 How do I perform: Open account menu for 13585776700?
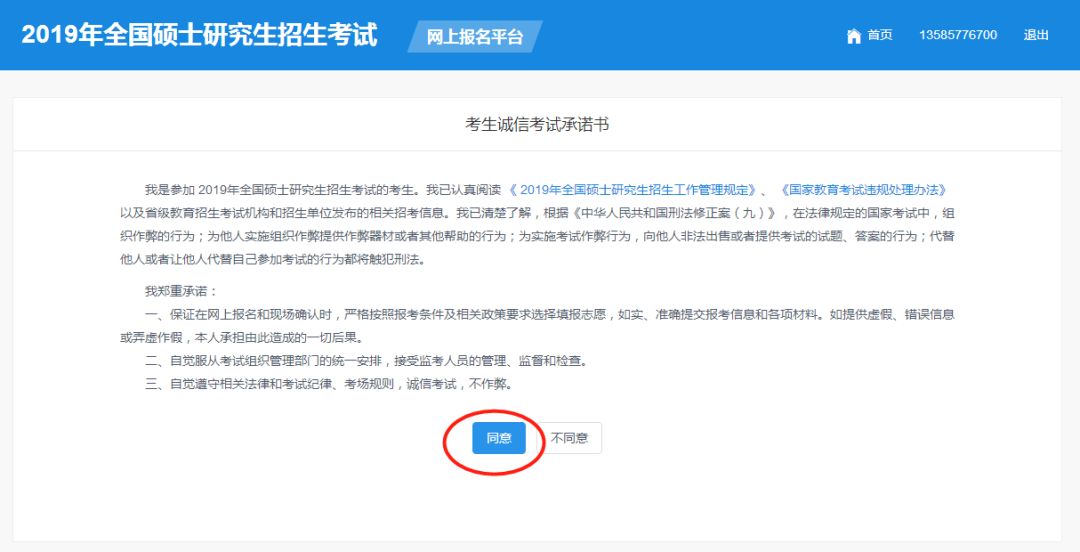(957, 35)
